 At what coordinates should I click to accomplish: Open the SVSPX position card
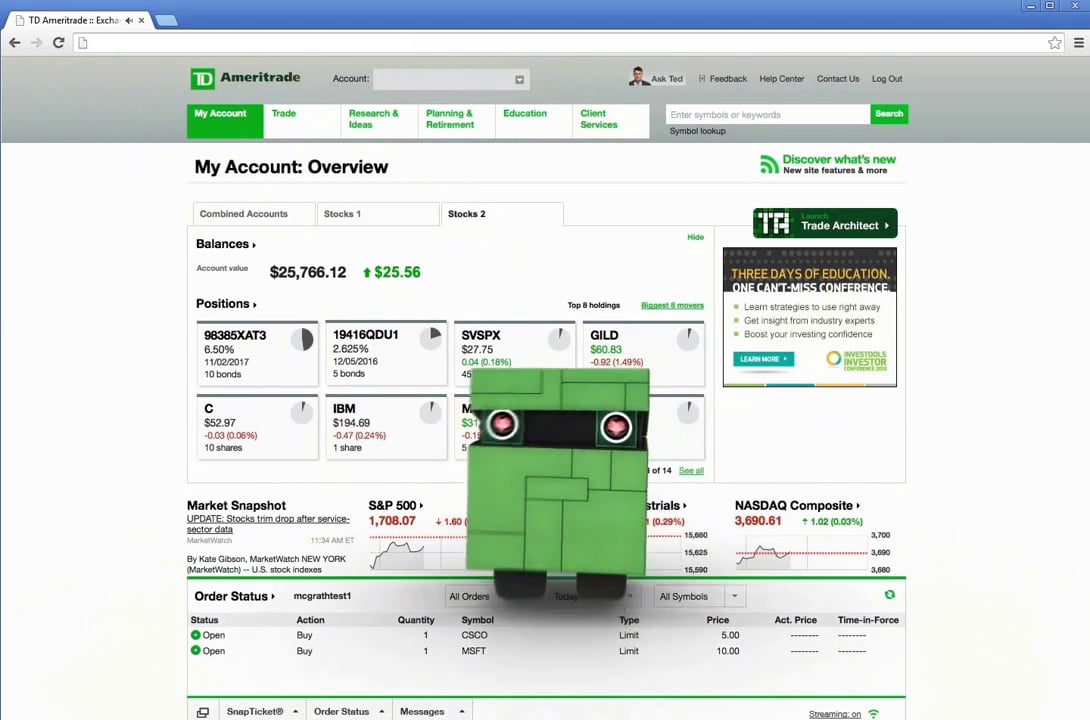pyautogui.click(x=514, y=352)
